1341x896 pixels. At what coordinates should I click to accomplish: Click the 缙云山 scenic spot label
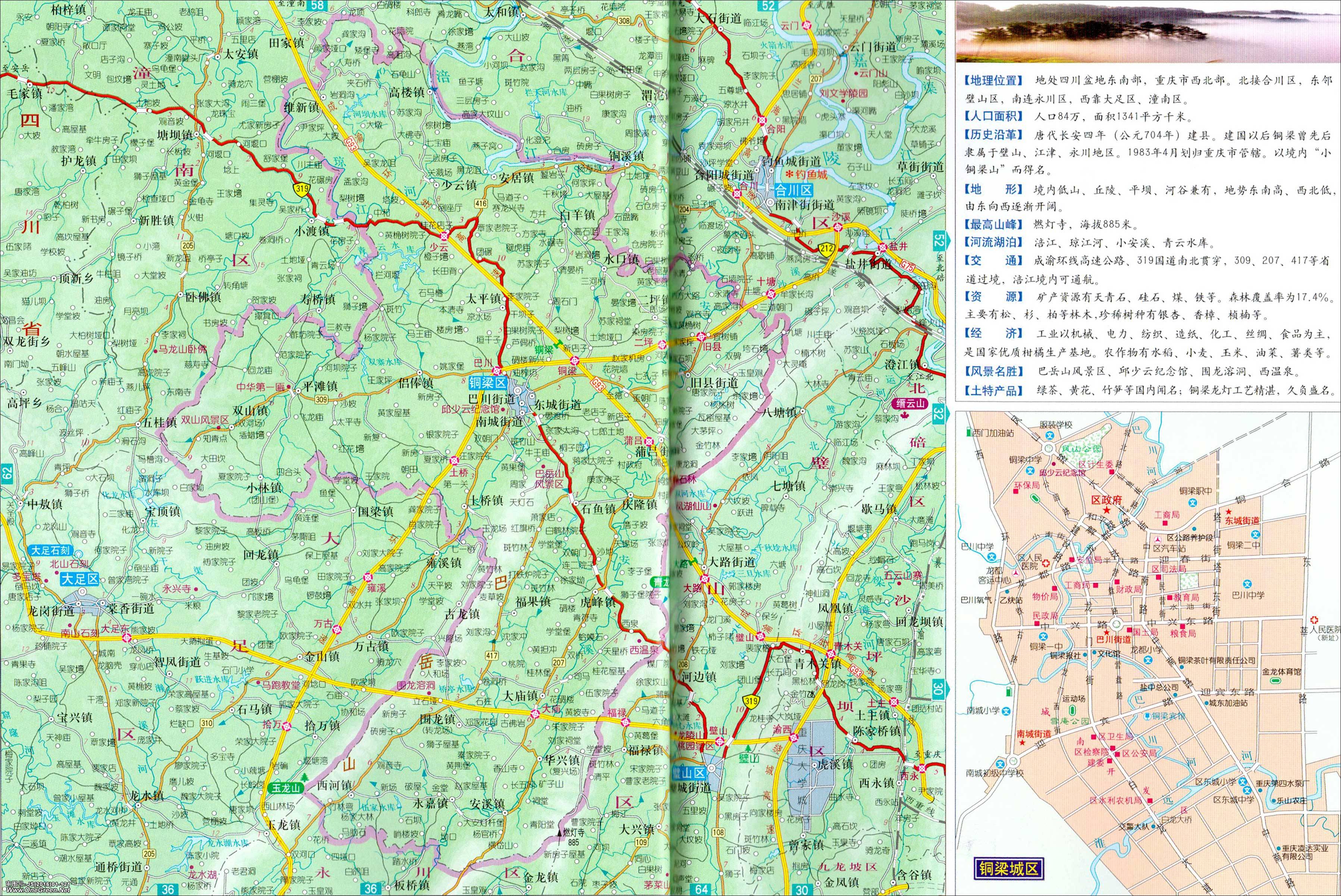point(910,403)
